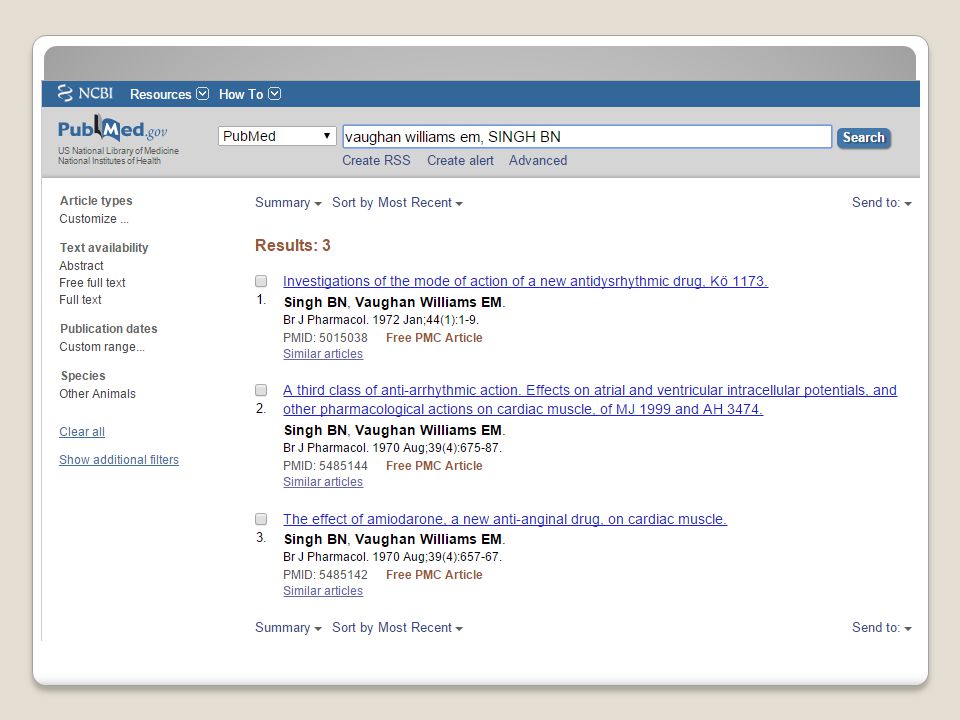Screen dimensions: 960x720
Task: Click Create RSS link
Action: pos(376,160)
